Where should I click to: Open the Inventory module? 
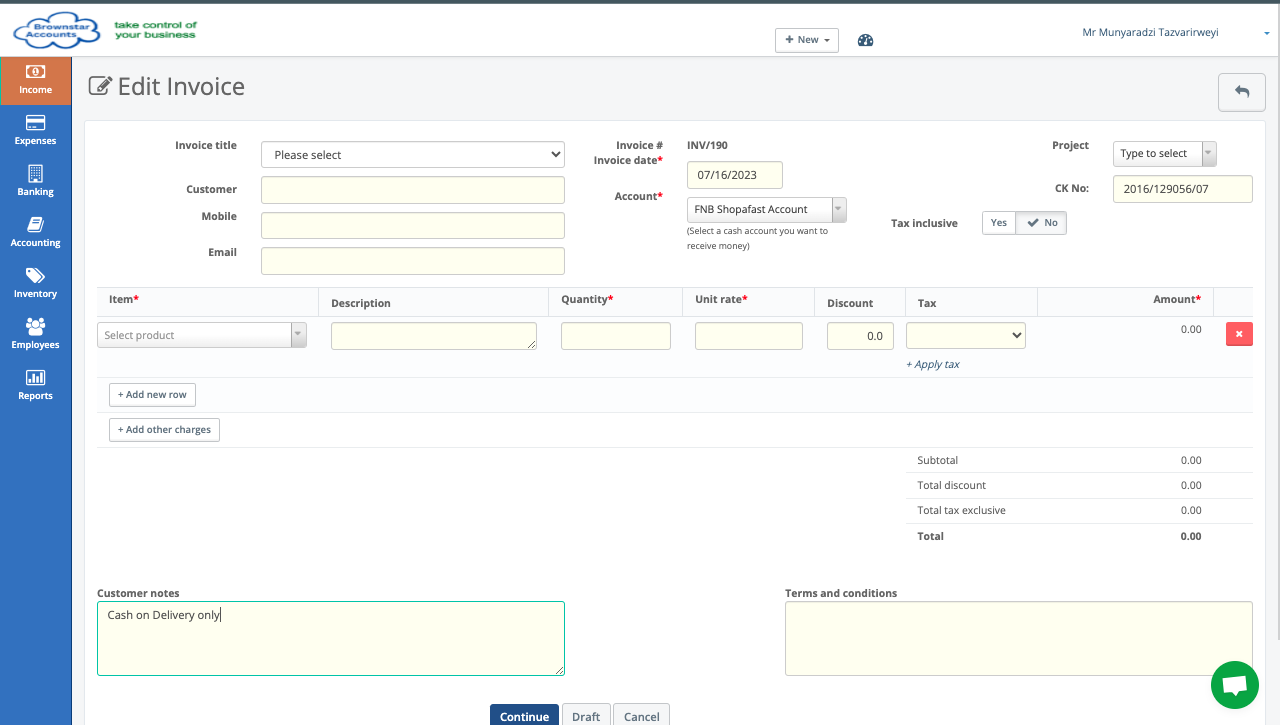click(36, 283)
